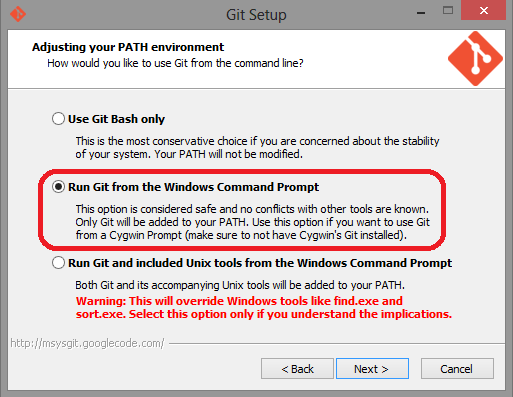This screenshot has height=397, width=513.
Task: Click the Git Setup title bar text
Action: pyautogui.click(x=256, y=15)
